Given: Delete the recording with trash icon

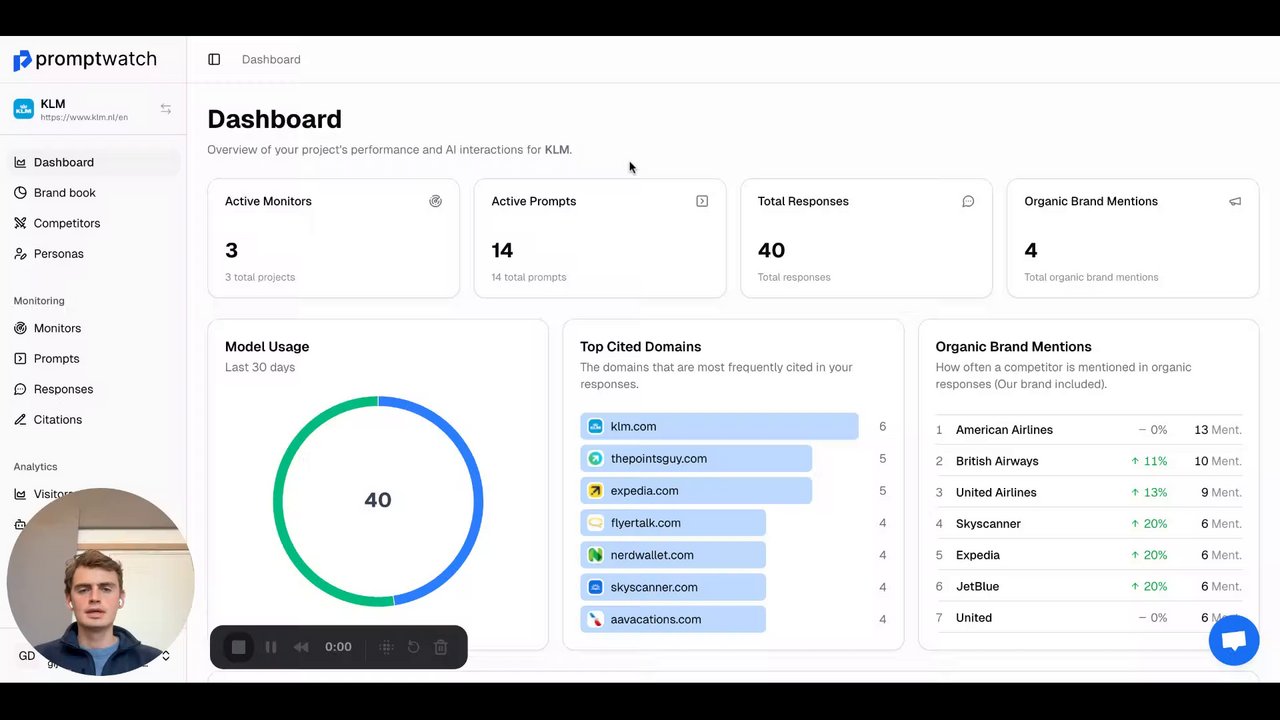Looking at the screenshot, I should [441, 647].
